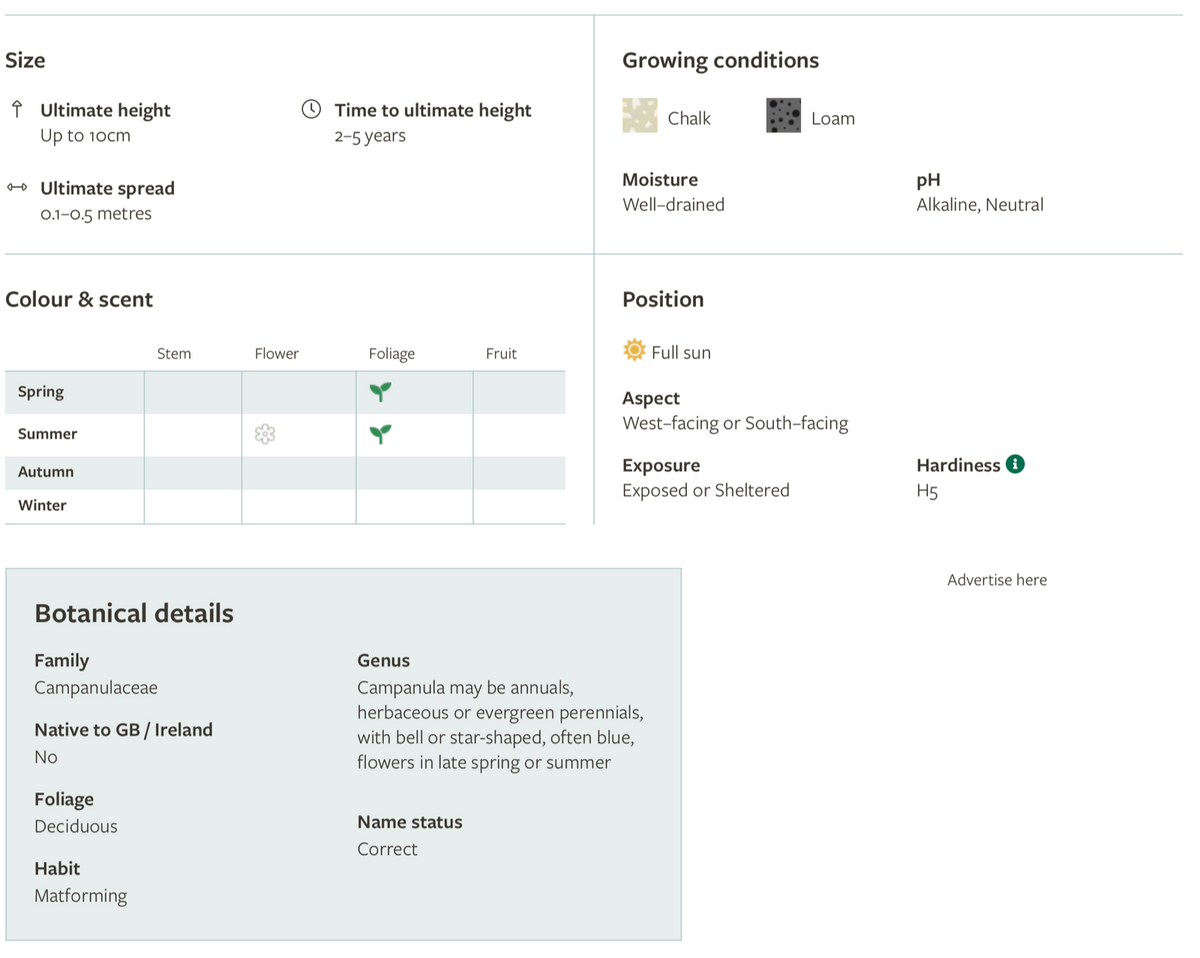Click the Deciduous foliage value
The height and width of the screenshot is (958, 1200).
click(x=76, y=827)
